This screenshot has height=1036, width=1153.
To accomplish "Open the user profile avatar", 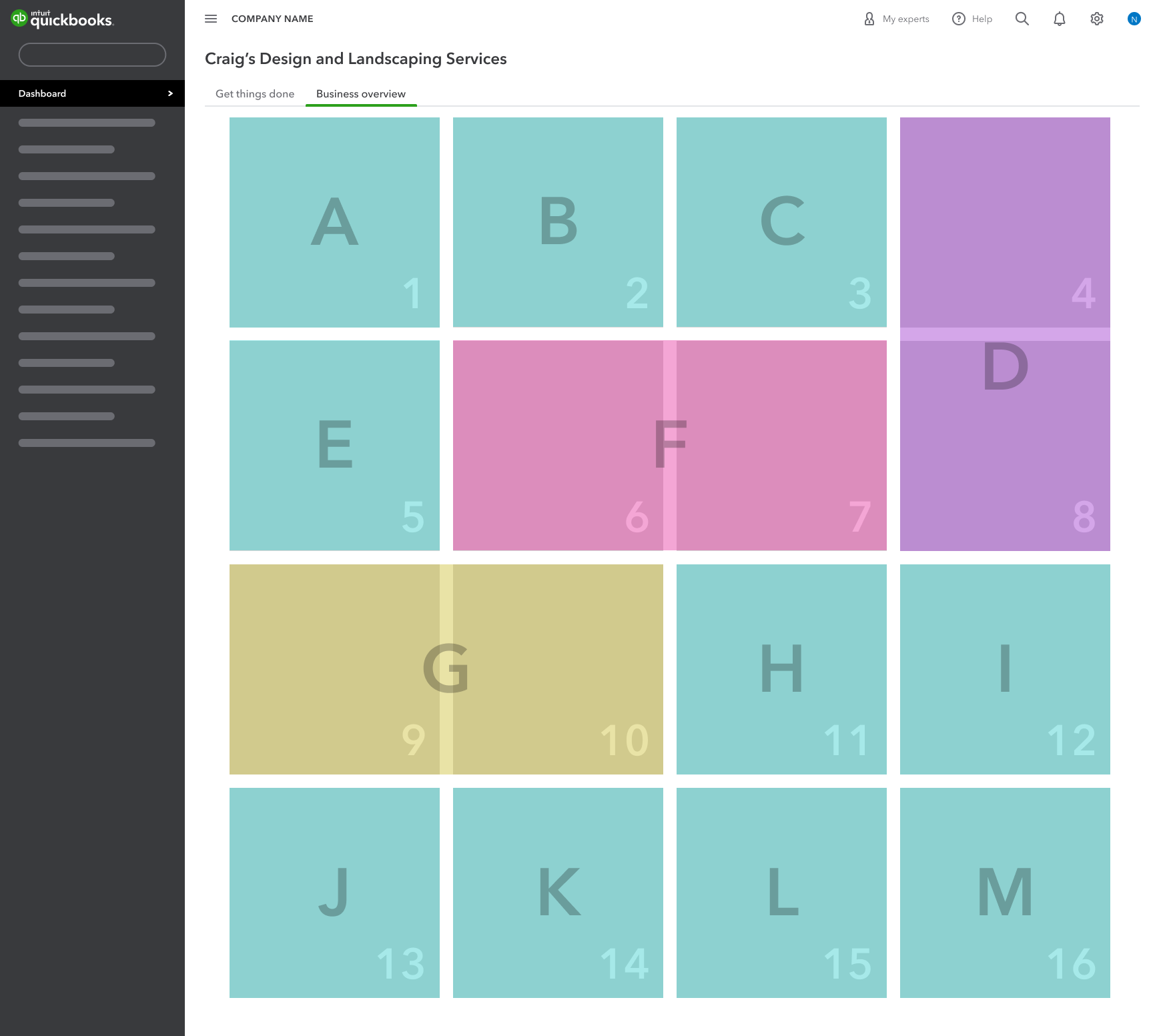I will (x=1134, y=19).
